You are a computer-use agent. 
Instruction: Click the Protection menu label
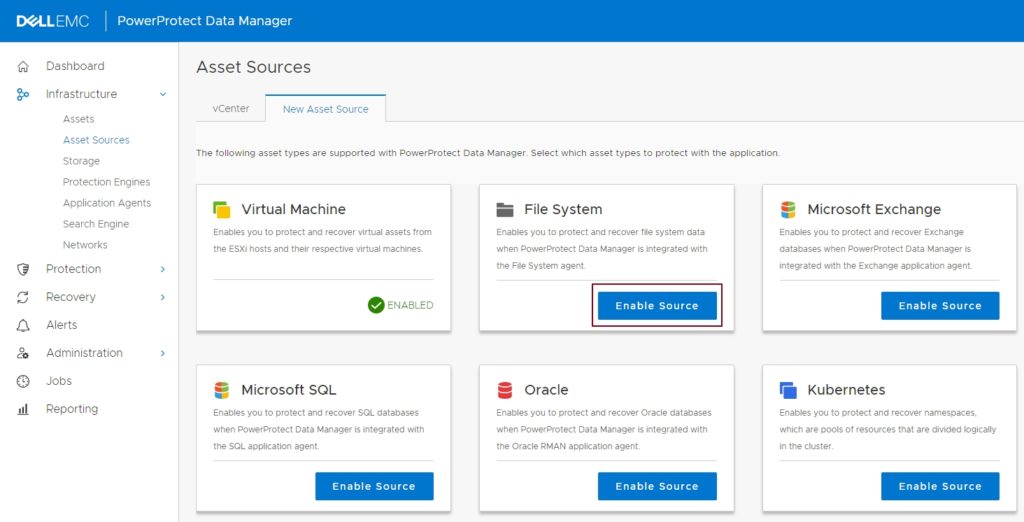point(73,269)
